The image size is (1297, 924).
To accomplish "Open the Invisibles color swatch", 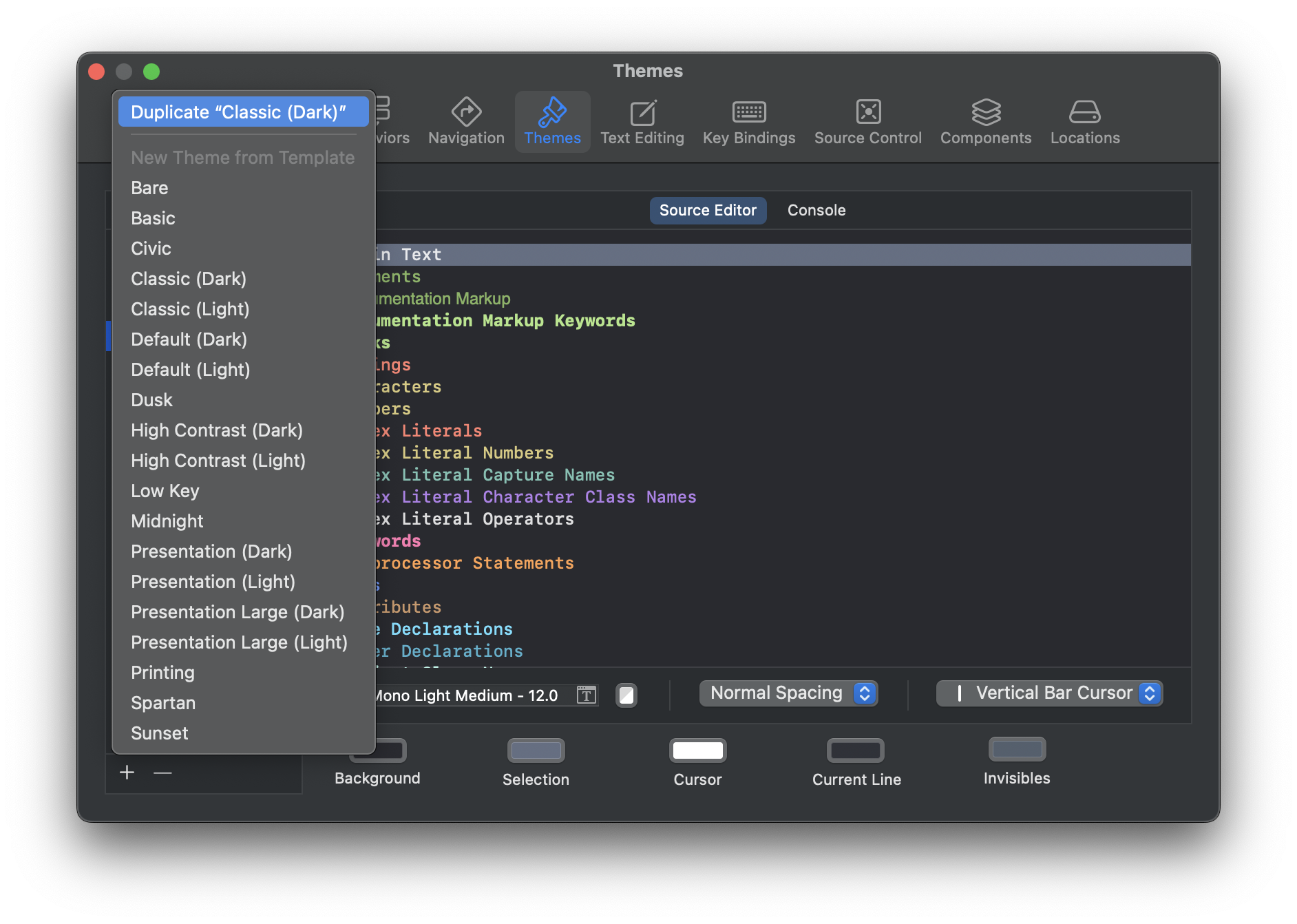I will 1017,749.
